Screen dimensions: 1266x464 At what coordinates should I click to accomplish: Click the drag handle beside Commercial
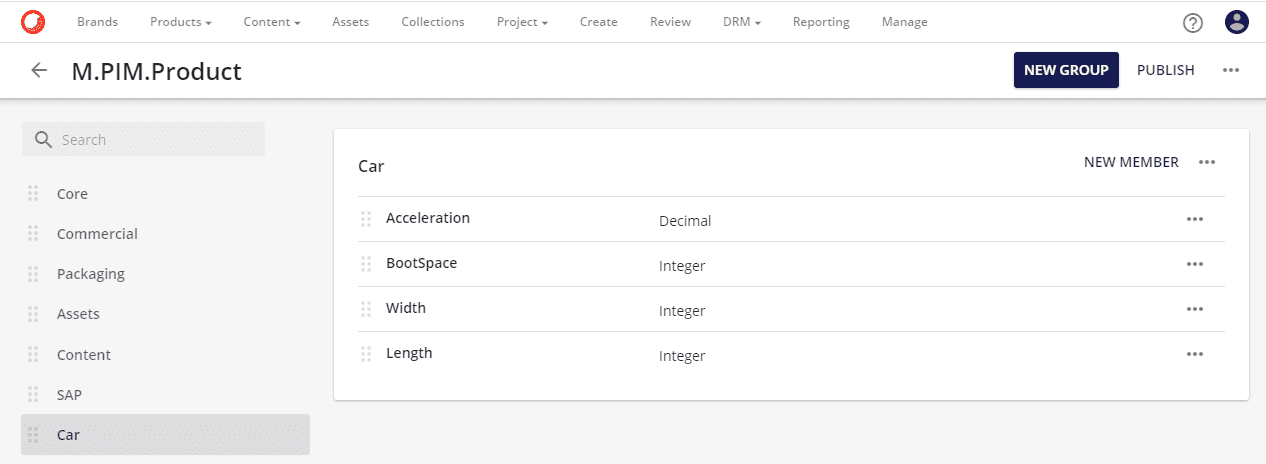(x=33, y=234)
